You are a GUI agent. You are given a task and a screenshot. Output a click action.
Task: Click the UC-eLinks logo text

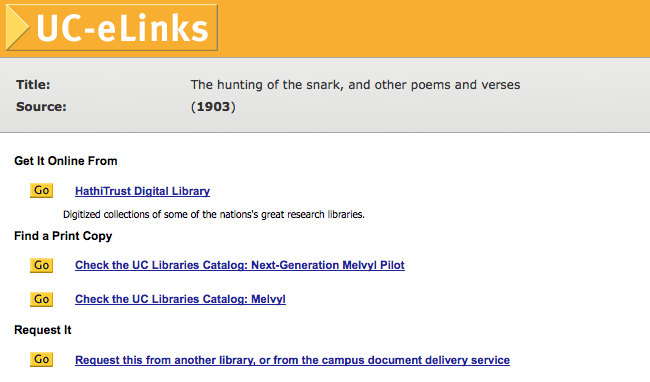coord(122,28)
